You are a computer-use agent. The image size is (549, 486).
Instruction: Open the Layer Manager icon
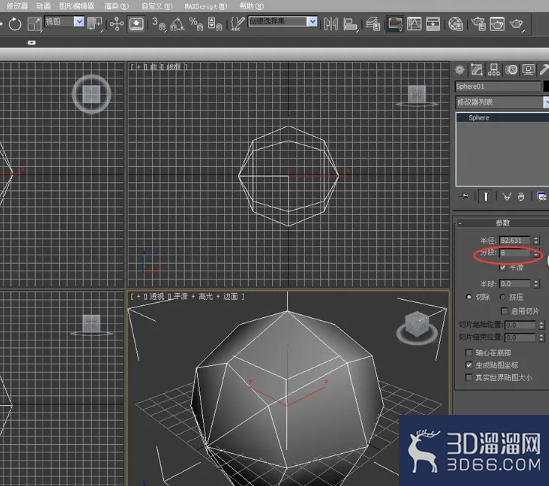pos(373,24)
